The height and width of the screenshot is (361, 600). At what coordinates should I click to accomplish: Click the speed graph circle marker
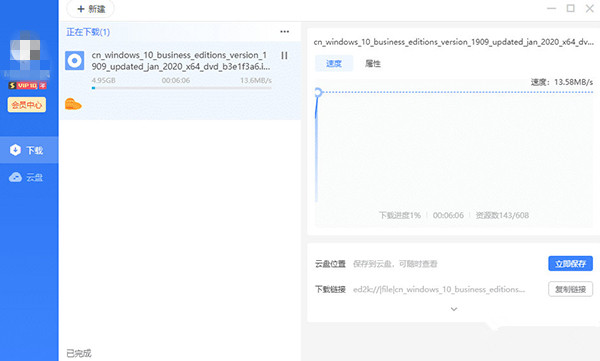(x=318, y=92)
